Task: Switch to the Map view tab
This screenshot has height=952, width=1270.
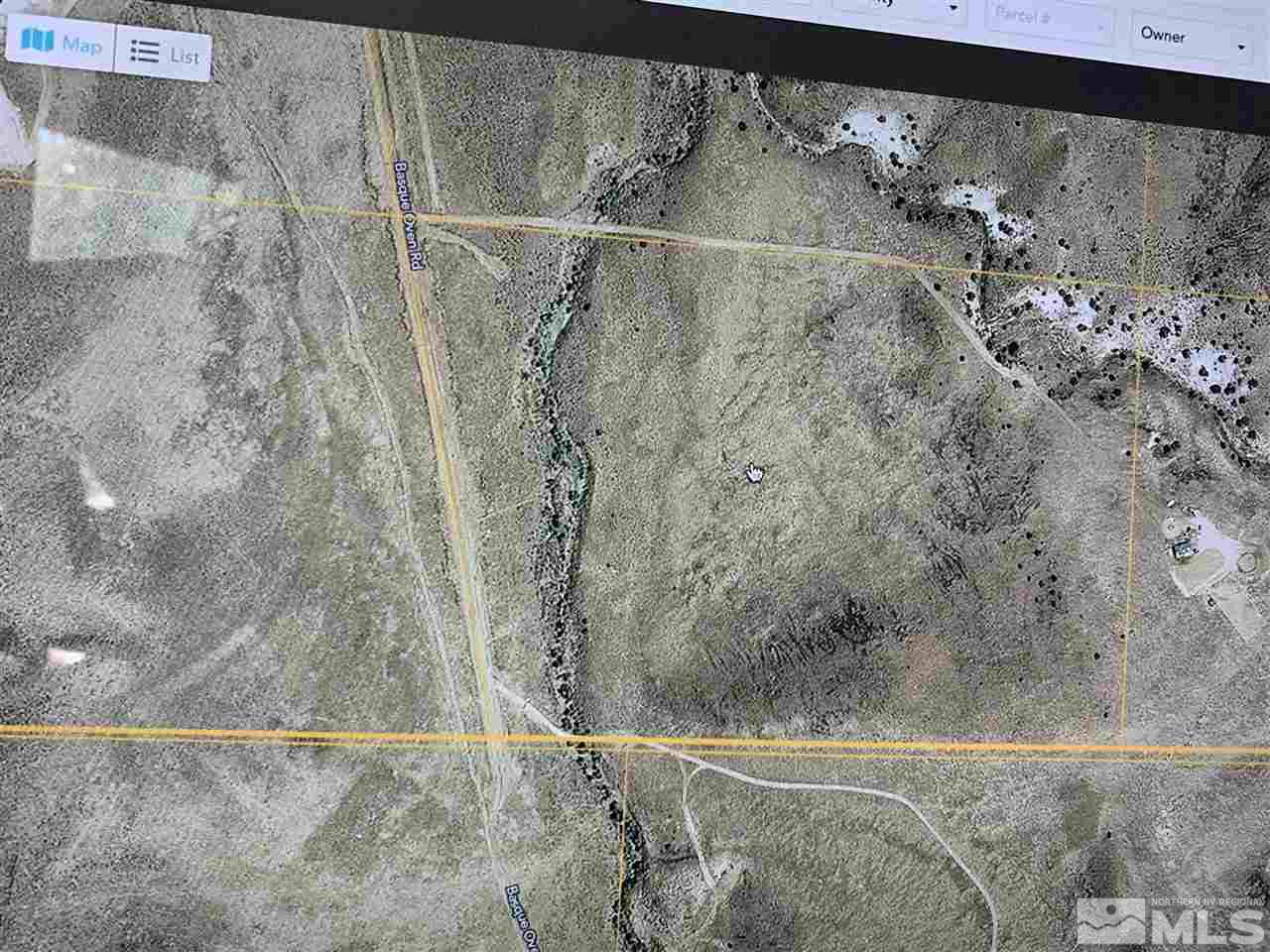Action: 61,45
